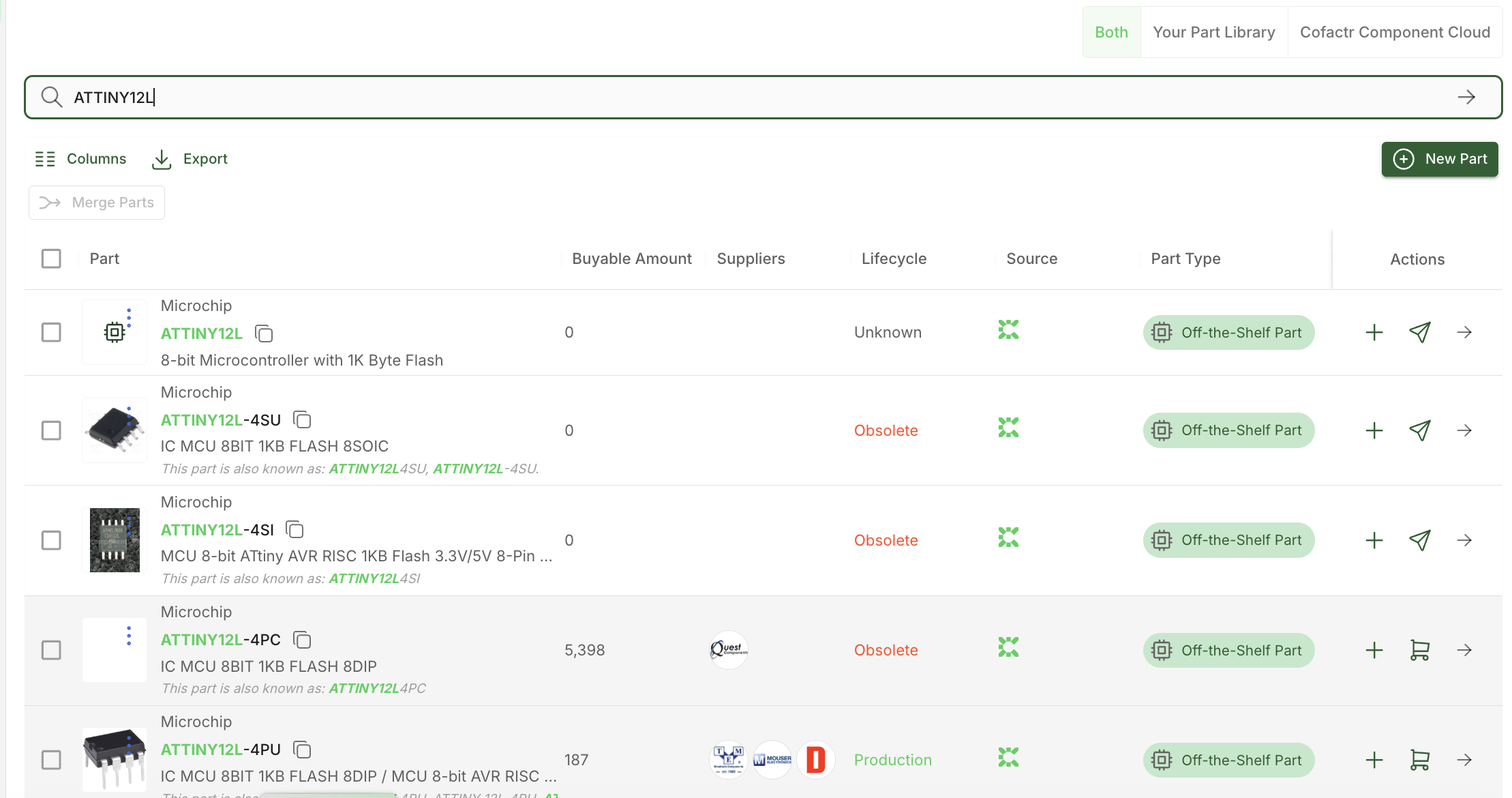Open the ATTINY12L part link

pos(202,334)
